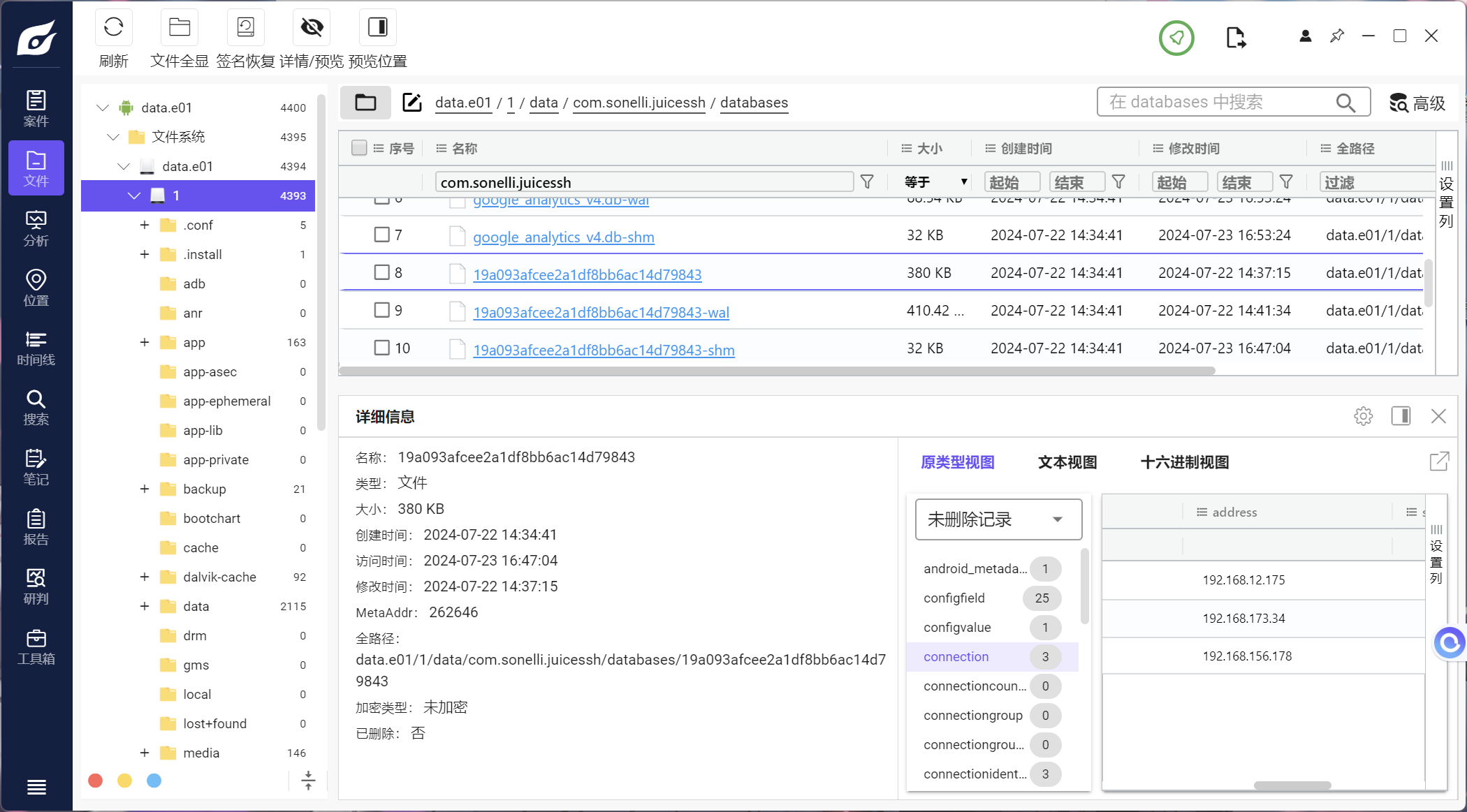Click the 预览位置 toolbar icon
Screen dimensions: 1467x812
[x=378, y=27]
